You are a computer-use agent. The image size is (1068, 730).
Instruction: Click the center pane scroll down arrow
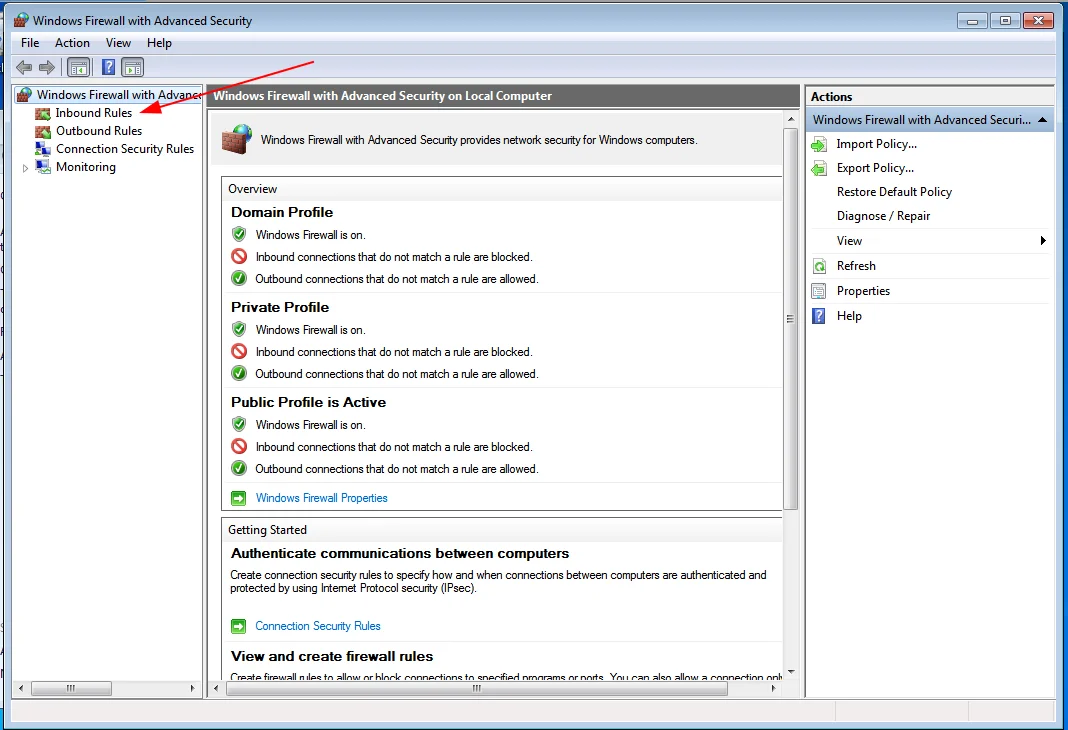coord(791,671)
